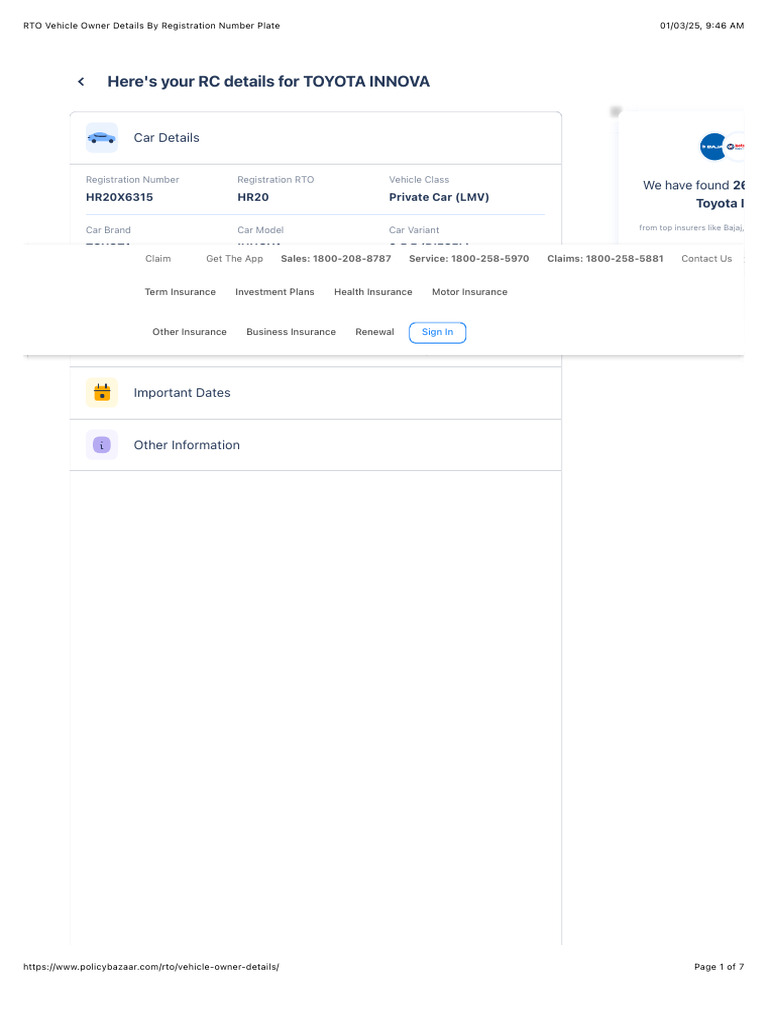Click the Vehicle Class label
768x1024 pixels.
(x=419, y=180)
